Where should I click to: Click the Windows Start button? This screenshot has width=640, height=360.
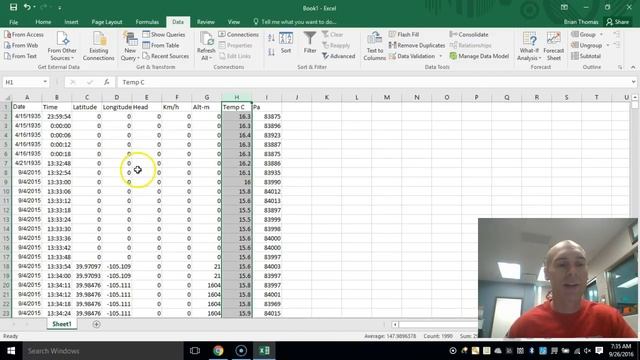point(11,351)
